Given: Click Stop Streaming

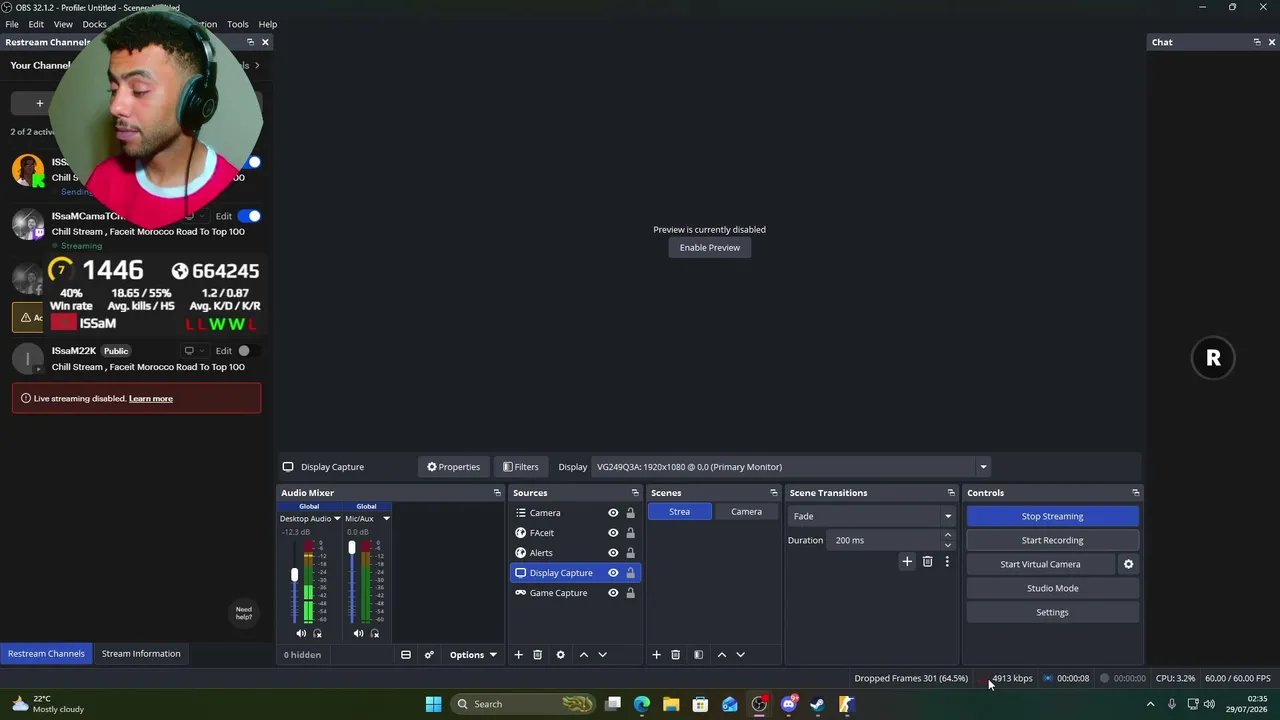Looking at the screenshot, I should (x=1052, y=516).
